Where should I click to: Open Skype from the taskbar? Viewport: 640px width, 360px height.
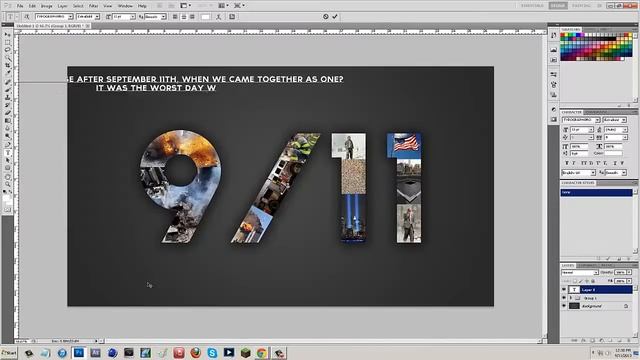coord(212,353)
